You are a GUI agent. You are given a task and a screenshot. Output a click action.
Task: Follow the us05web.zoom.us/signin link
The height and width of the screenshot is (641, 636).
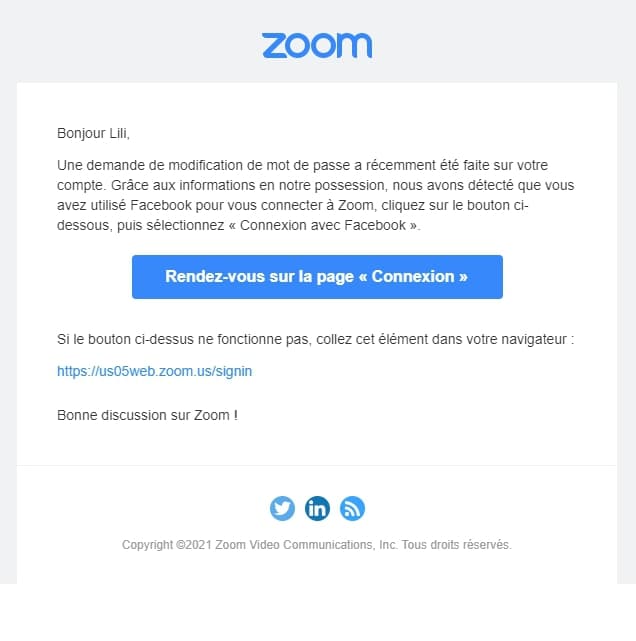[154, 370]
